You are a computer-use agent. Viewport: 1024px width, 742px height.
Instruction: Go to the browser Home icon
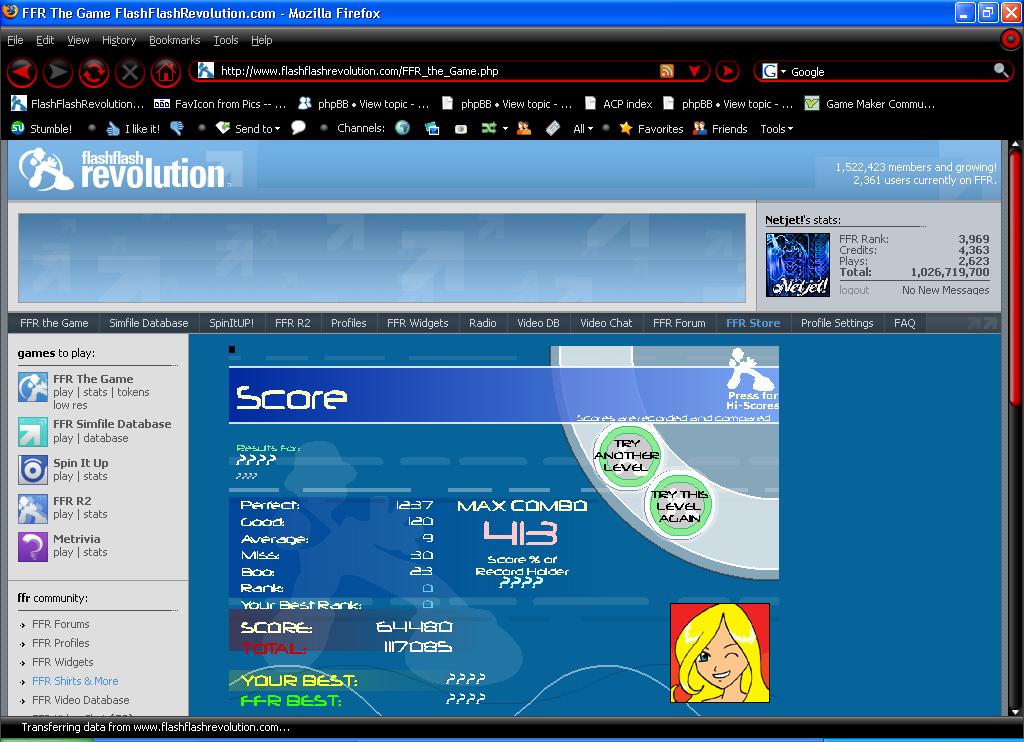pos(166,72)
